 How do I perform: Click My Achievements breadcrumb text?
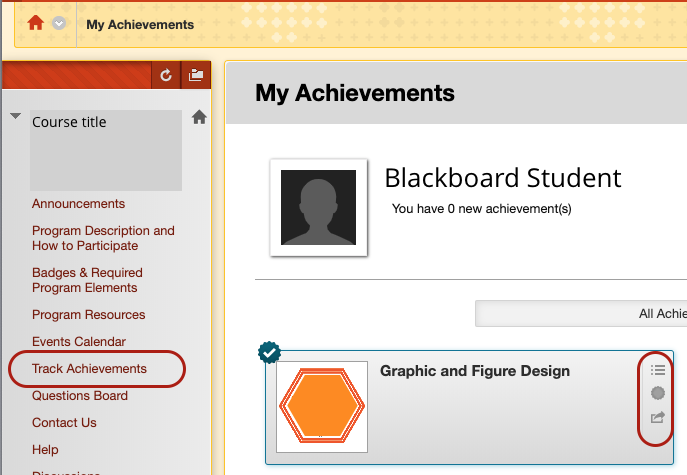click(140, 25)
